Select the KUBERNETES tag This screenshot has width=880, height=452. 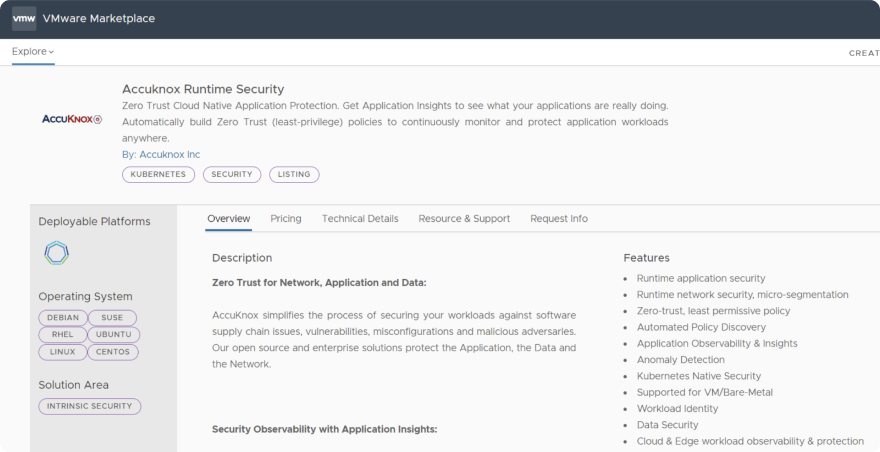click(158, 175)
